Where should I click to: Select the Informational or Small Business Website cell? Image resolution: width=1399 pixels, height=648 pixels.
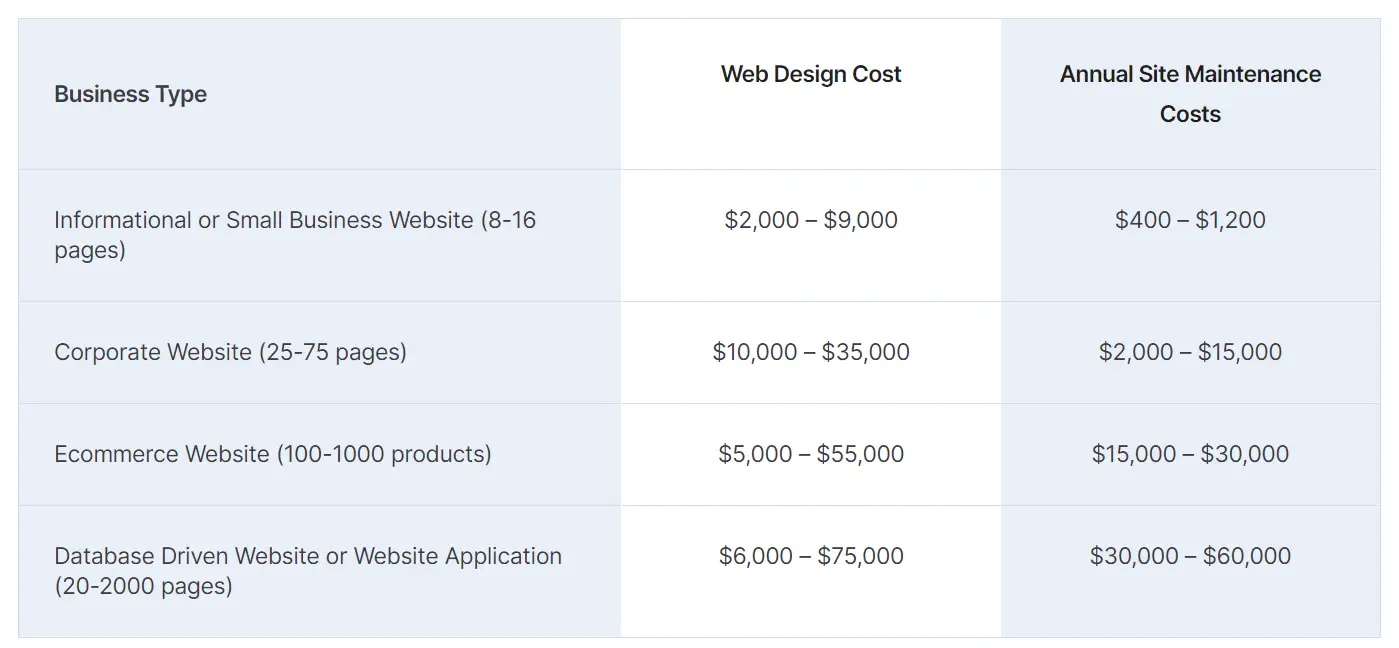pyautogui.click(x=295, y=234)
